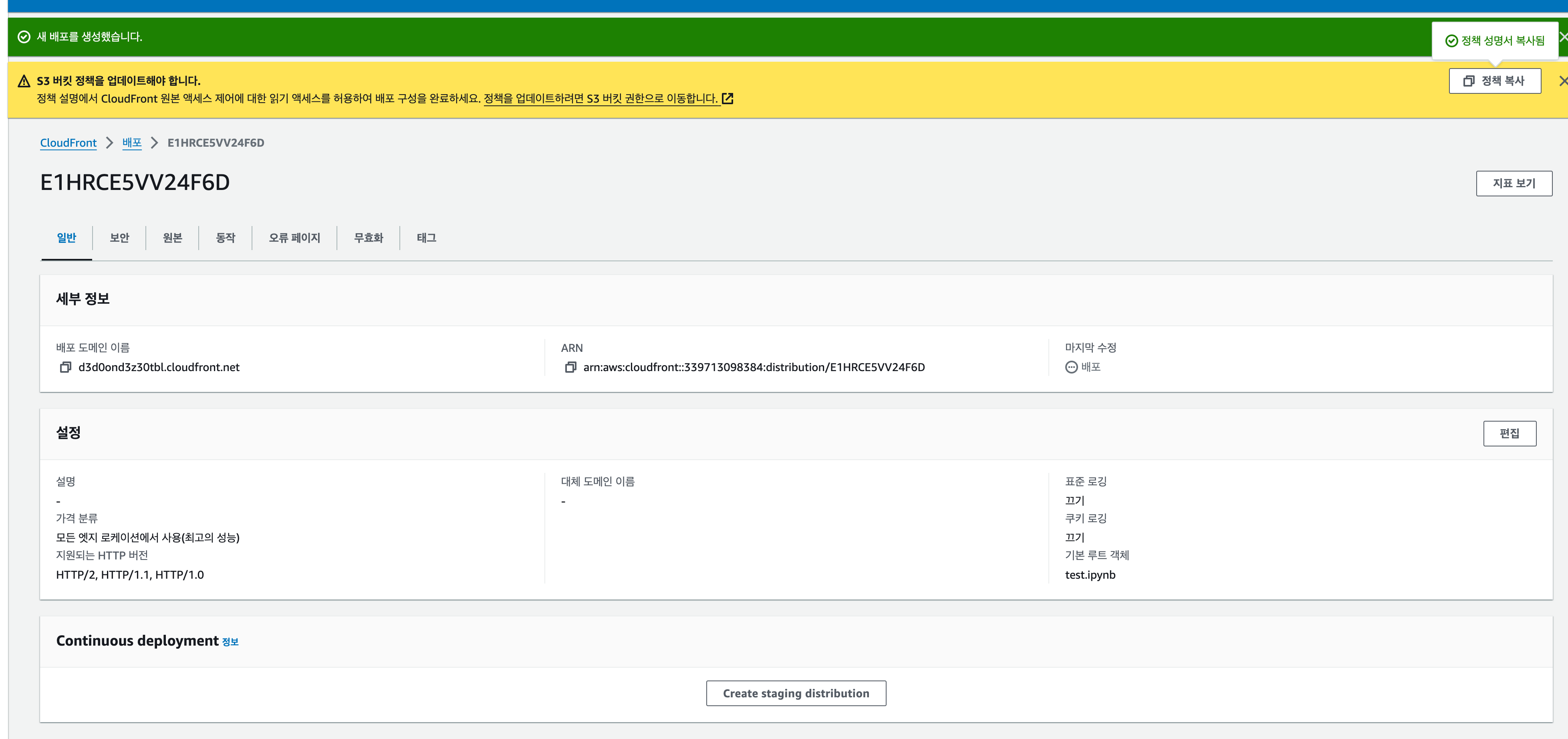Click the 지표 보기 button

(x=1514, y=183)
